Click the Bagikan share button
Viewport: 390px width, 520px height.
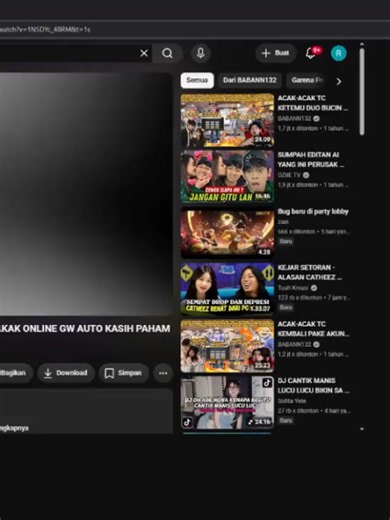pyautogui.click(x=15, y=373)
